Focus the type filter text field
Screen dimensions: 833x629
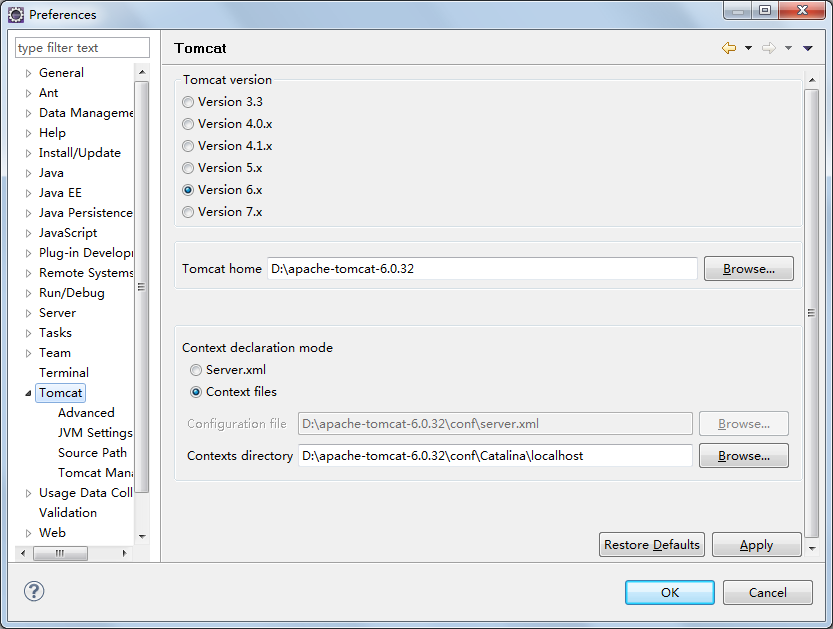point(82,48)
